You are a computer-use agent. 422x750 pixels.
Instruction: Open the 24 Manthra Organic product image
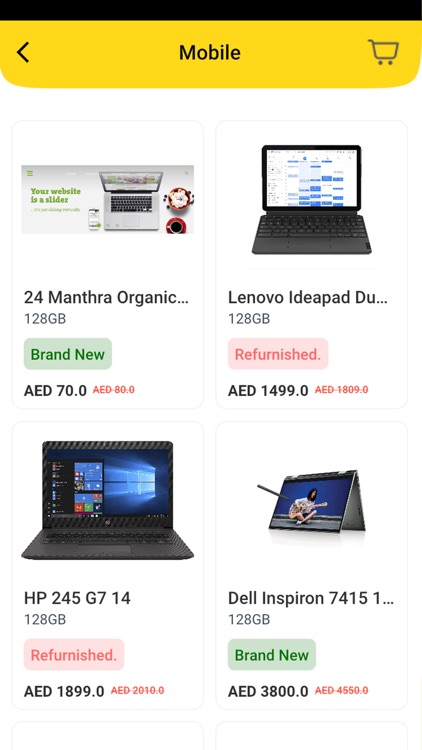(x=108, y=199)
